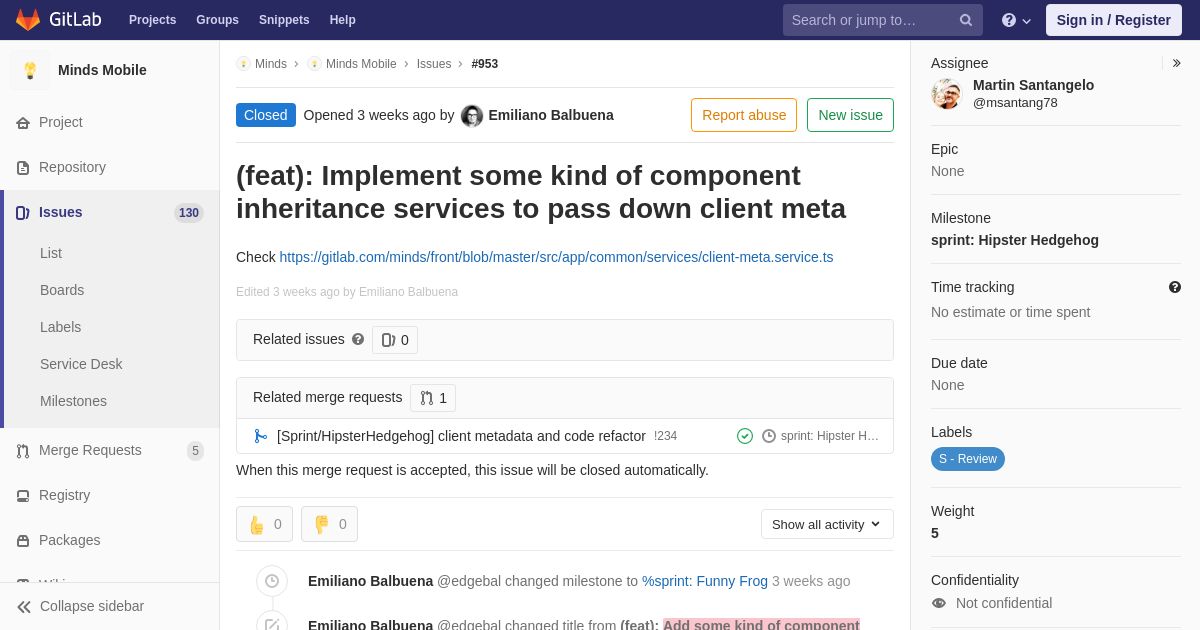This screenshot has width=1200, height=630.
Task: Click the Closed status badge
Action: [x=266, y=115]
